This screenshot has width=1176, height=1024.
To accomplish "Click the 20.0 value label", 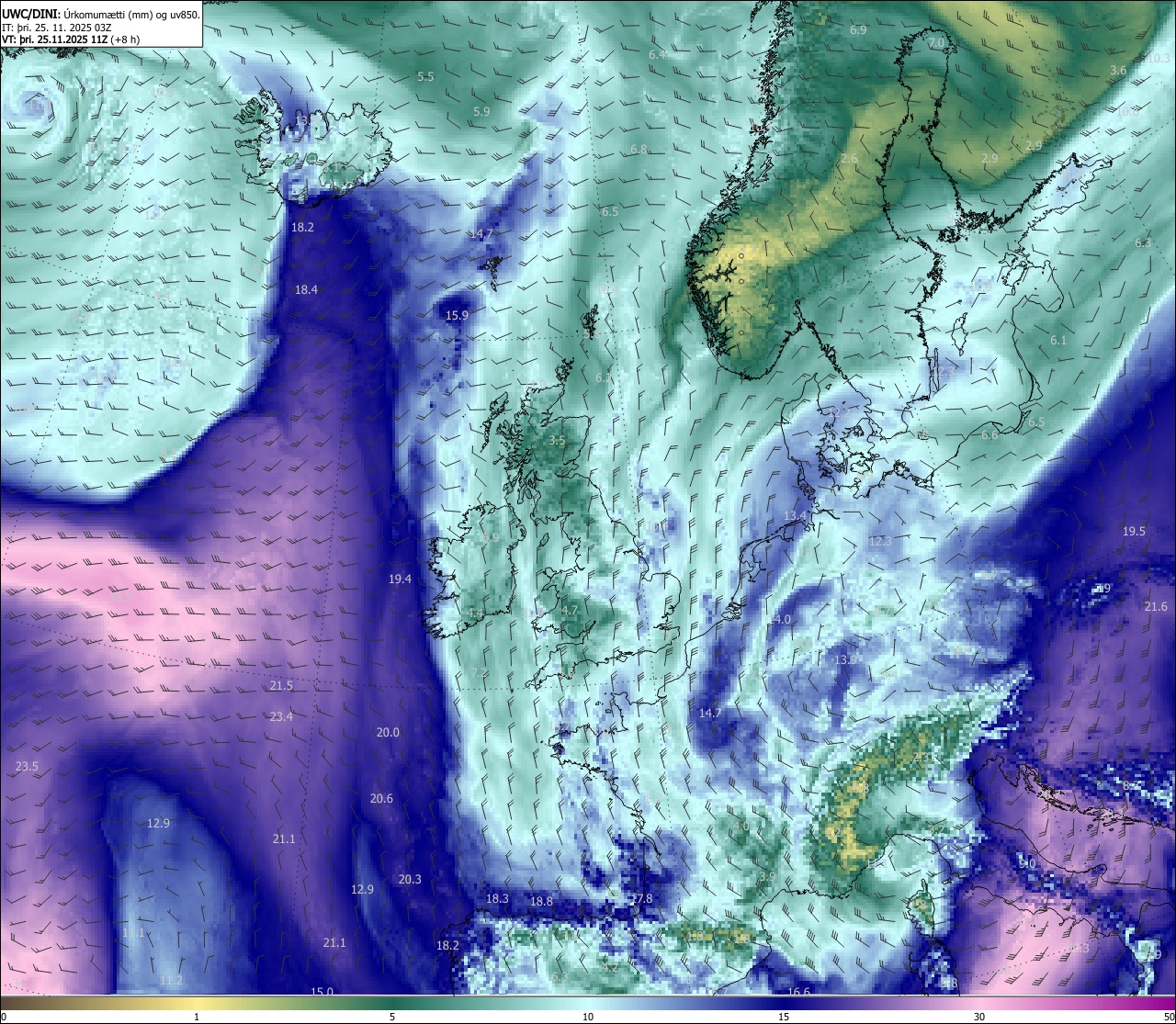I will 388,732.
